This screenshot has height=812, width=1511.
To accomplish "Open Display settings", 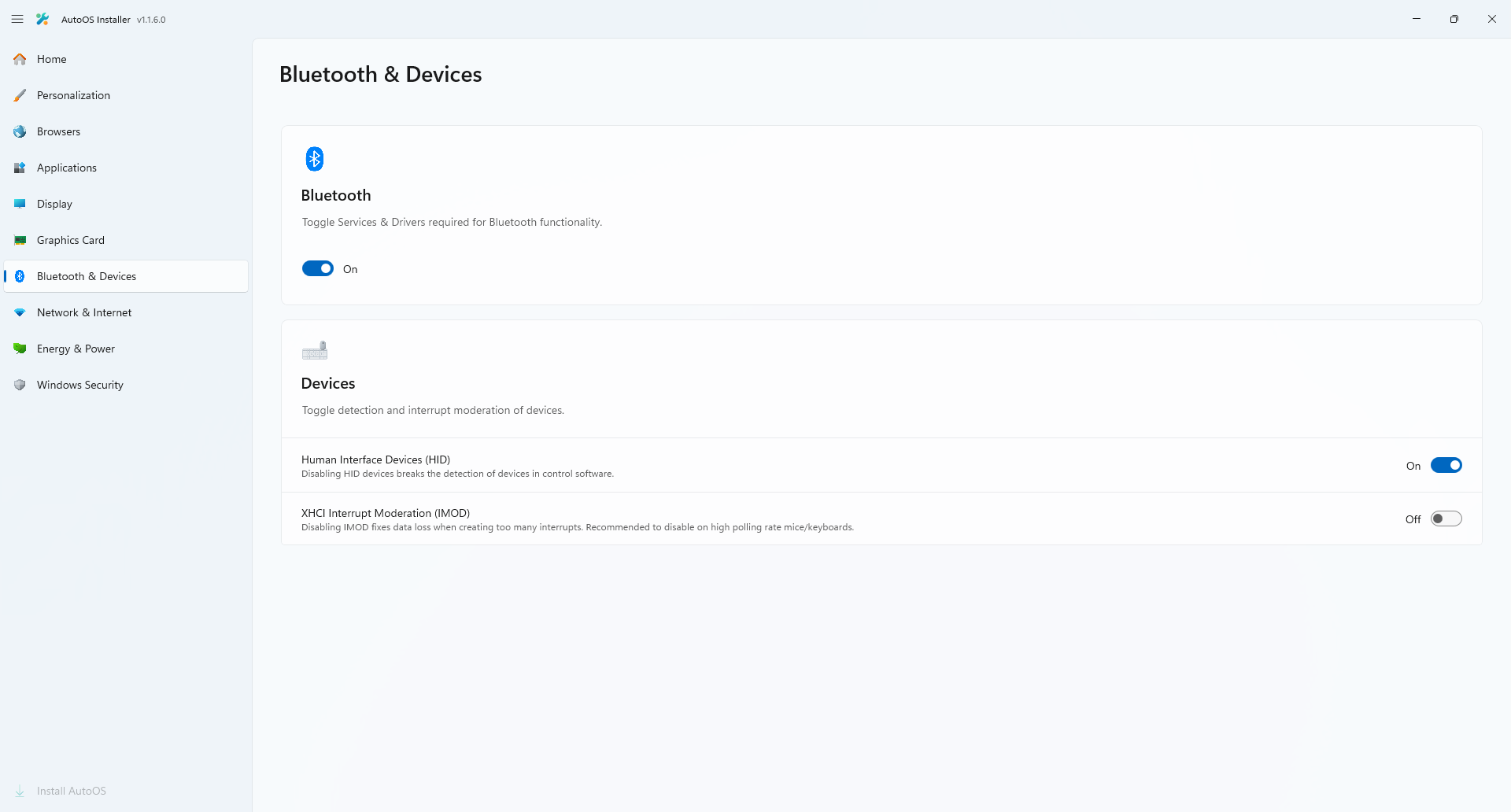I will point(126,204).
